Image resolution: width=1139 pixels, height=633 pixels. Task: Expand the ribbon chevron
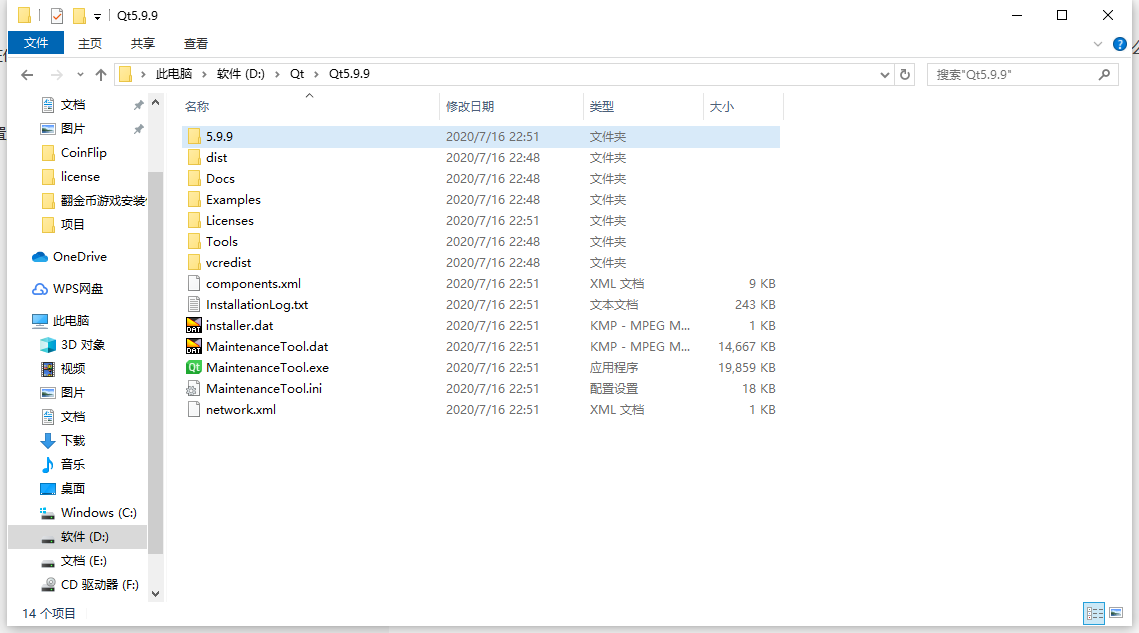pos(1098,44)
